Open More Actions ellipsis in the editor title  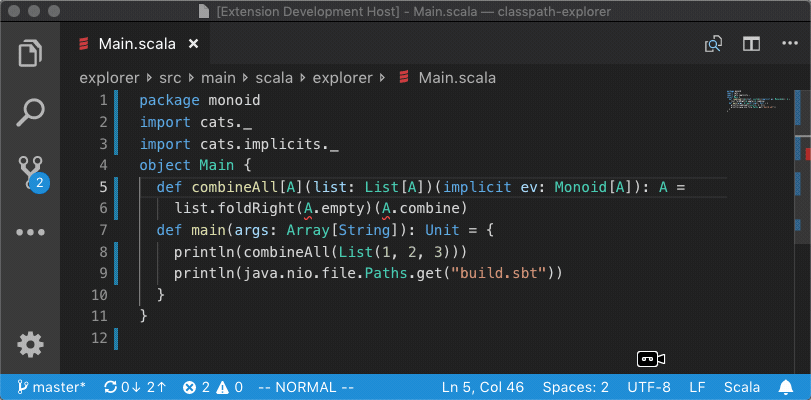tap(790, 44)
